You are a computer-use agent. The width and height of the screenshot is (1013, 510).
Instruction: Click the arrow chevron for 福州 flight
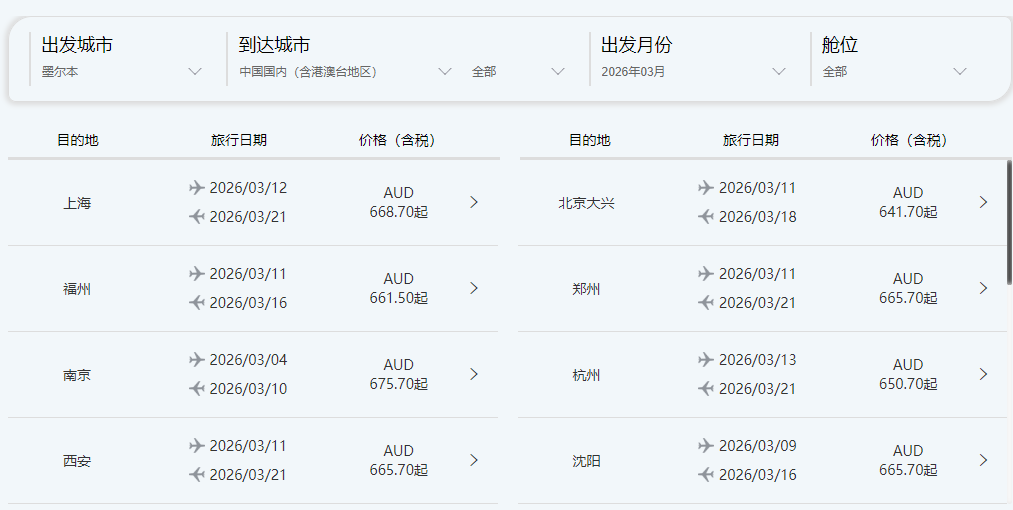pos(474,288)
